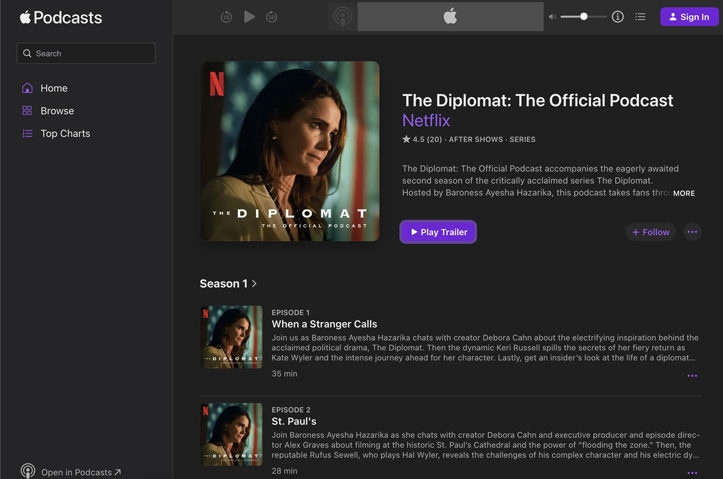
Task: Select the After Shows category label
Action: click(x=476, y=139)
